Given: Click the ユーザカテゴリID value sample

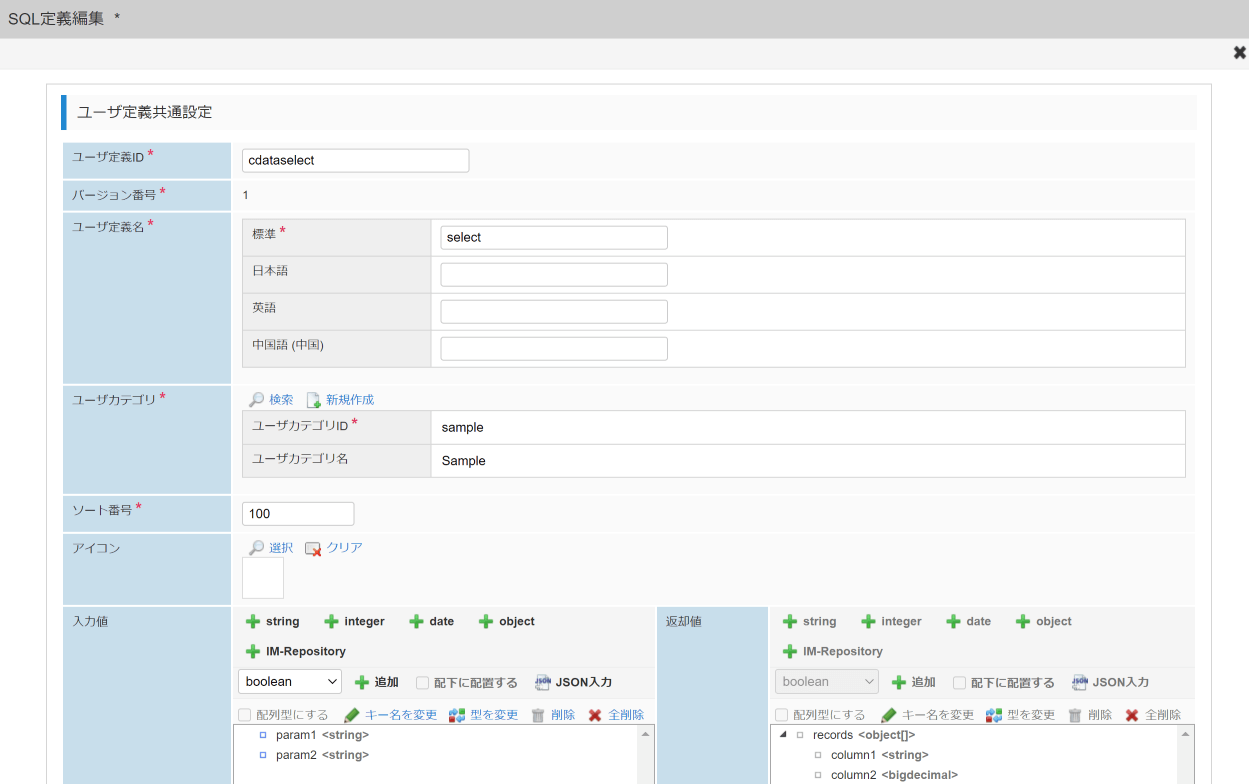Looking at the screenshot, I should pos(463,427).
